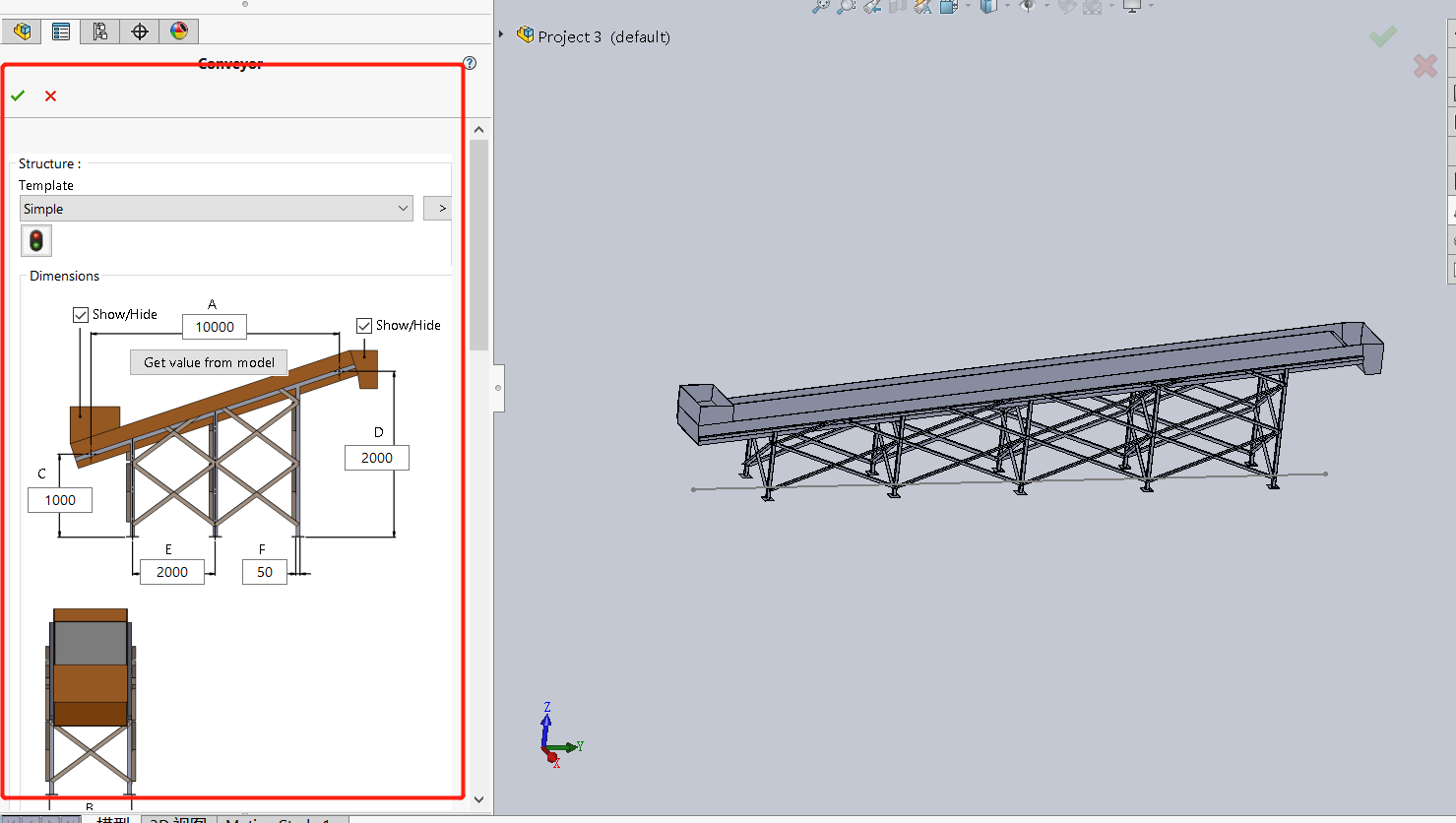Open the DimXpertManager crosshair tab

tap(140, 32)
